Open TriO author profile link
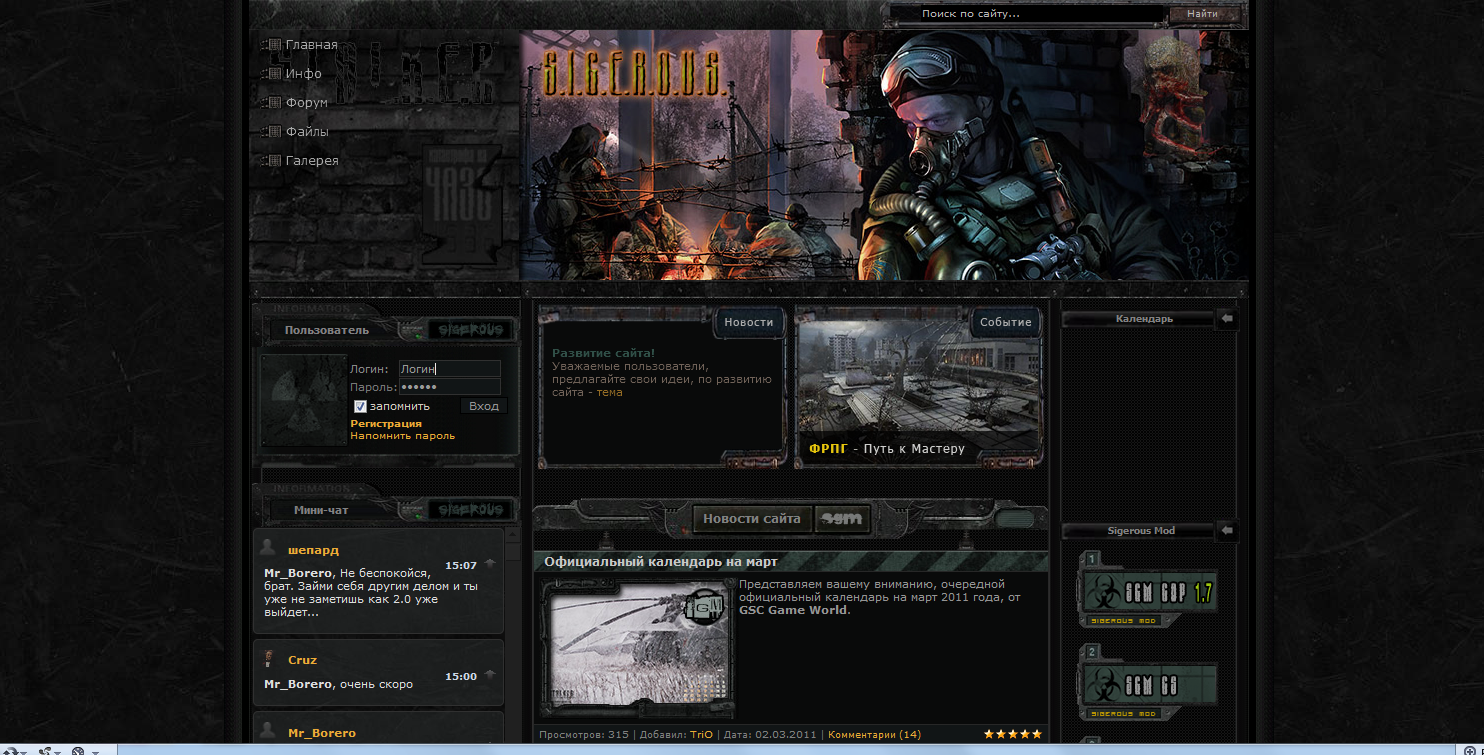This screenshot has width=1484, height=755. pyautogui.click(x=701, y=734)
